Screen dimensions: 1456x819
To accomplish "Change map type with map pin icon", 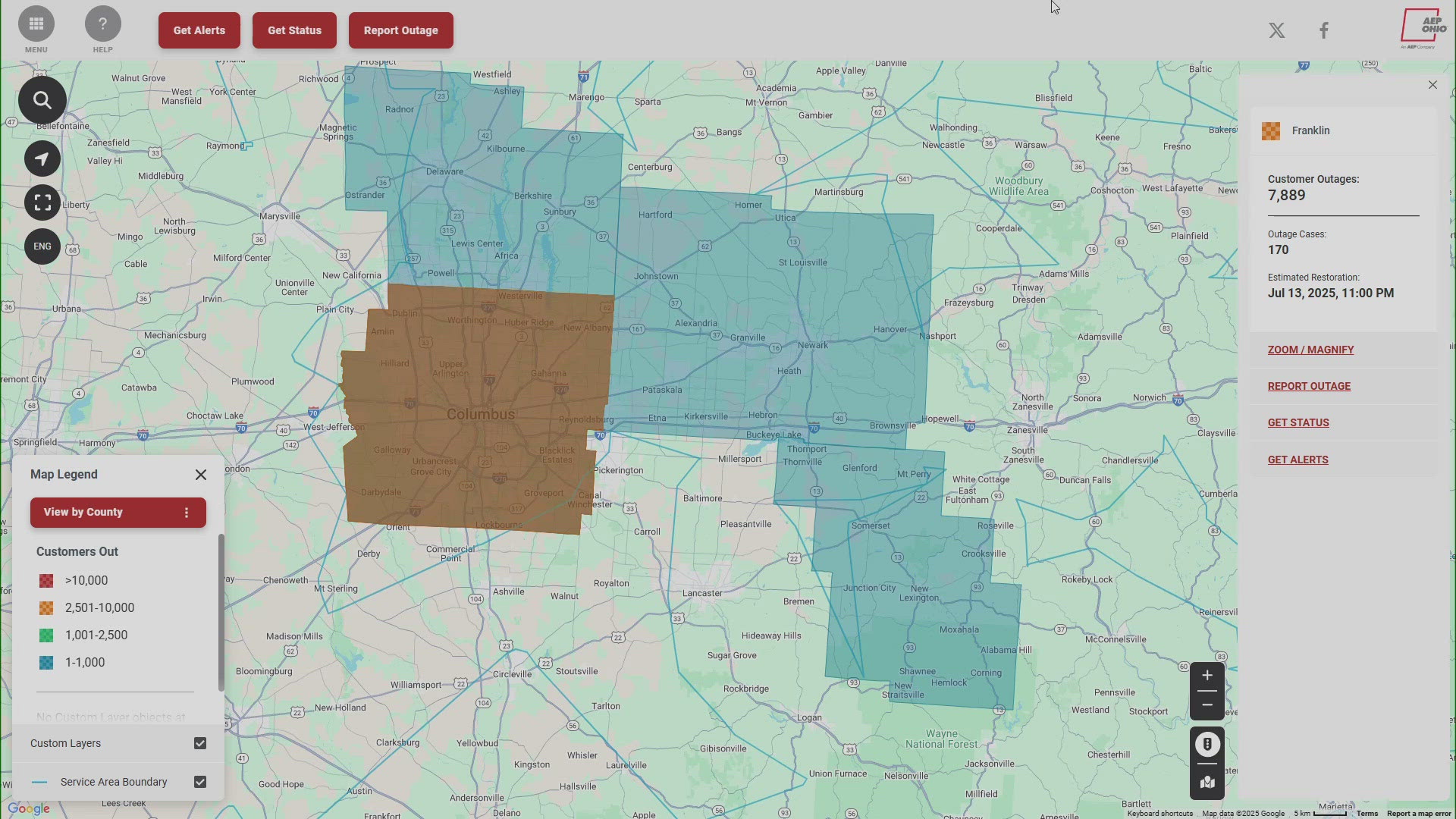I will pos(1207,783).
